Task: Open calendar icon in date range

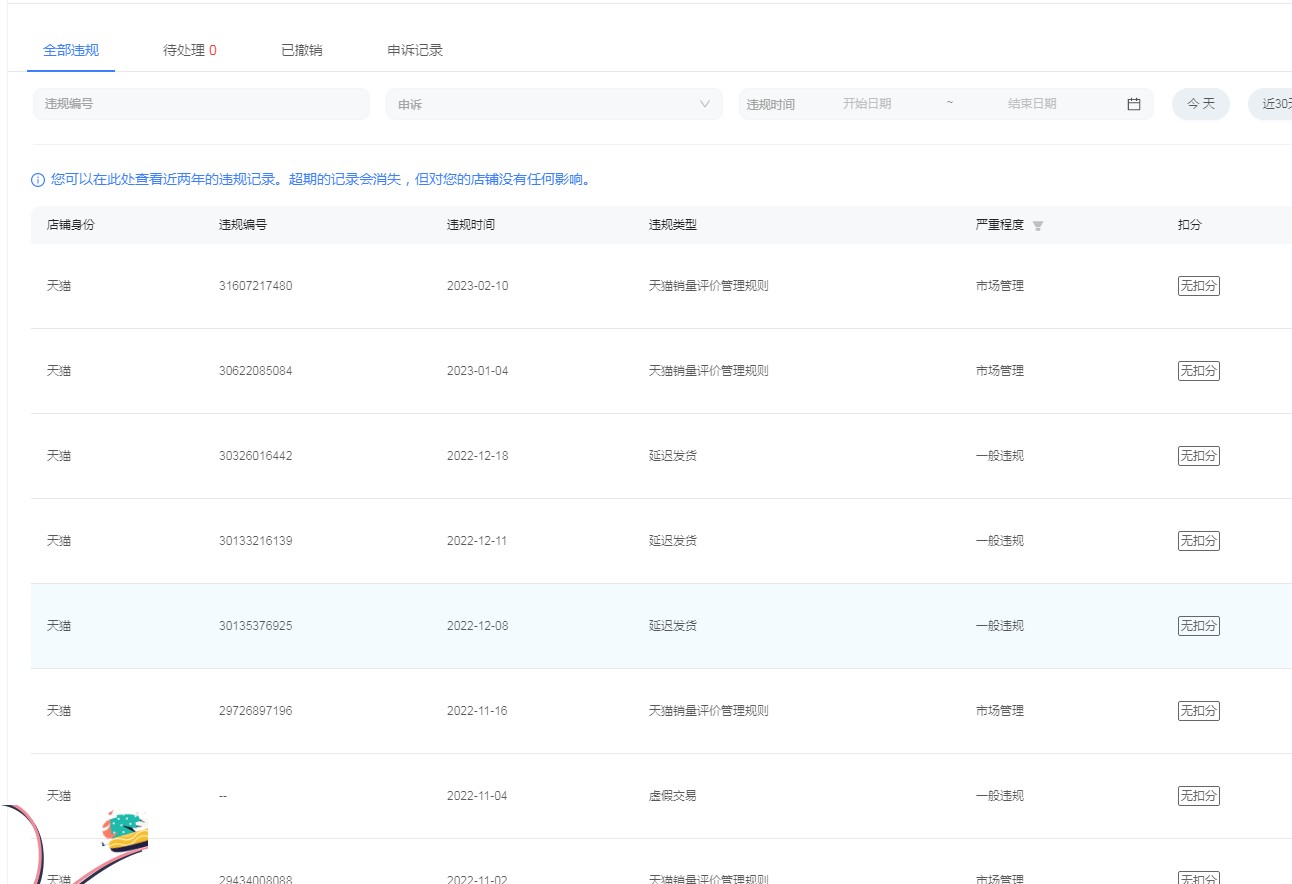Action: [x=1134, y=104]
